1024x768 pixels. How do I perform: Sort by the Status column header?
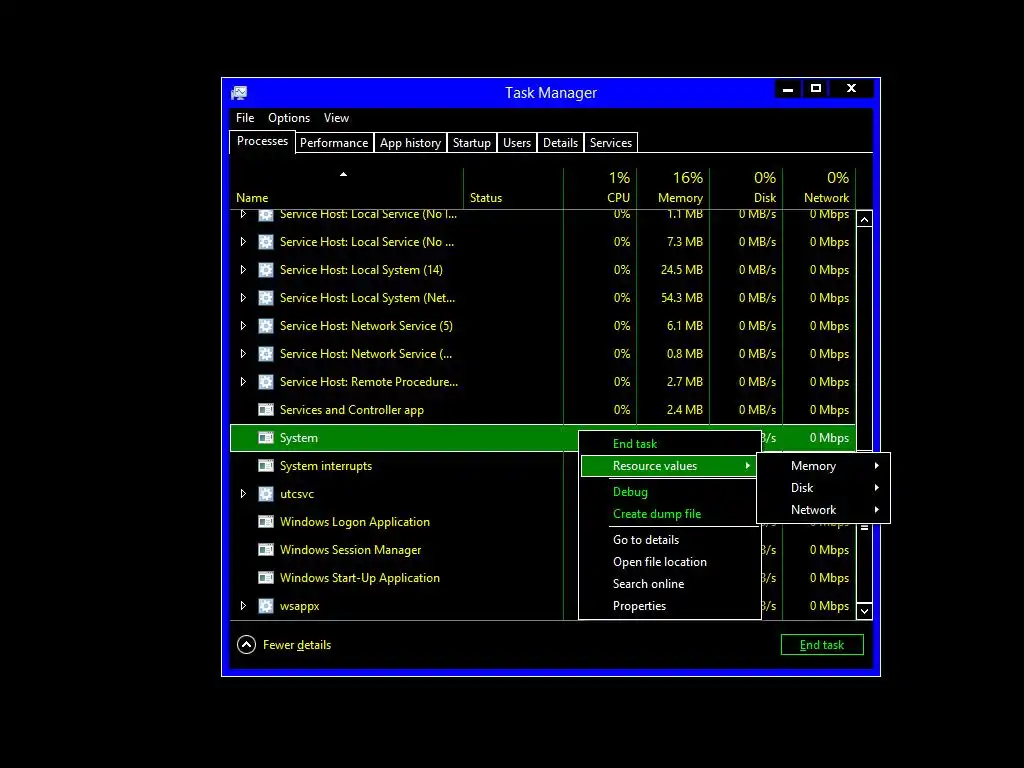pyautogui.click(x=513, y=187)
